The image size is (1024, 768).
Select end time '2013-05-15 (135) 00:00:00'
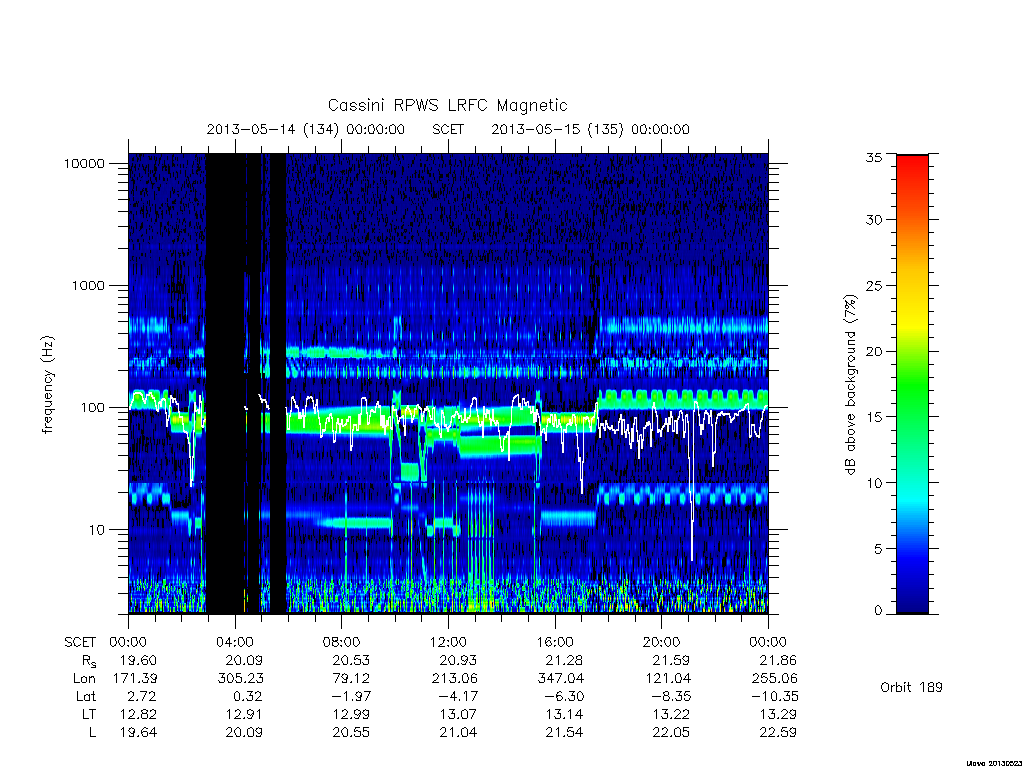pos(590,129)
